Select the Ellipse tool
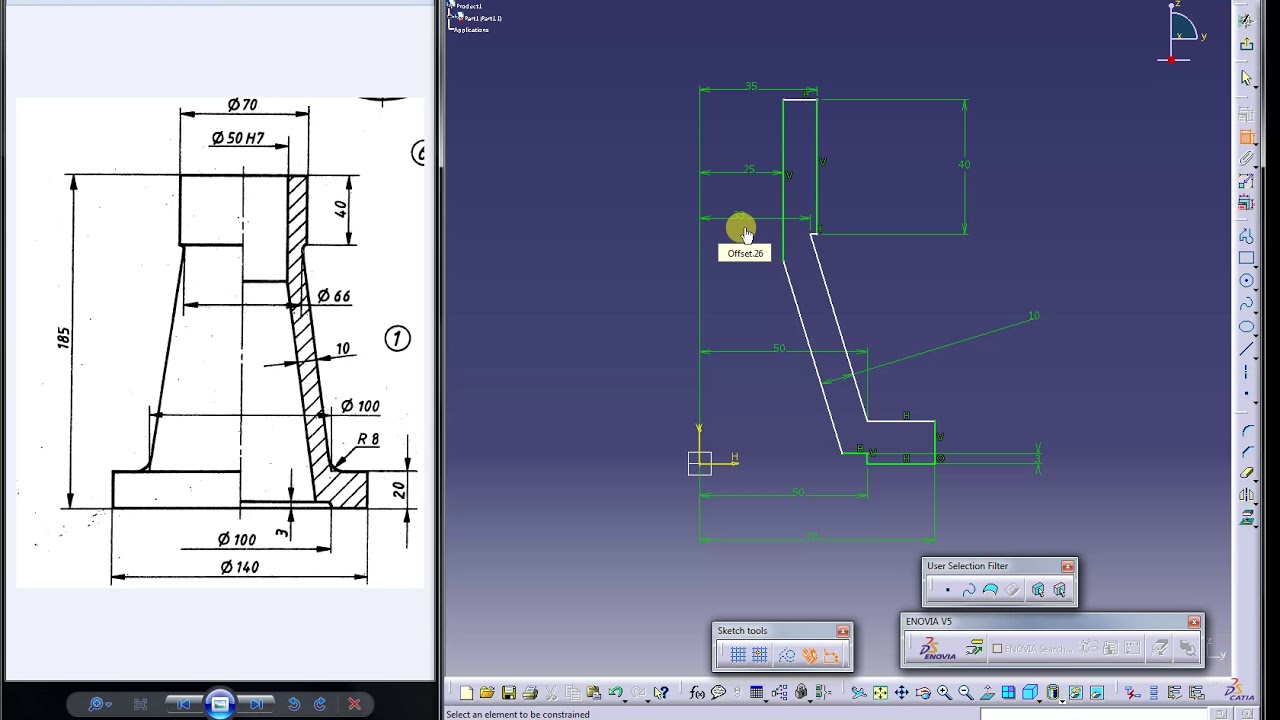1280x720 pixels. pyautogui.click(x=1247, y=327)
